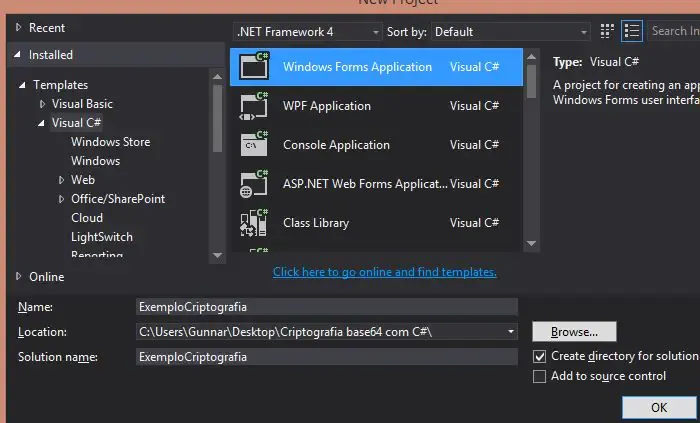Screen dimensions: 700x423
Task: Select Office/SharePoint category label
Action: coord(118,199)
